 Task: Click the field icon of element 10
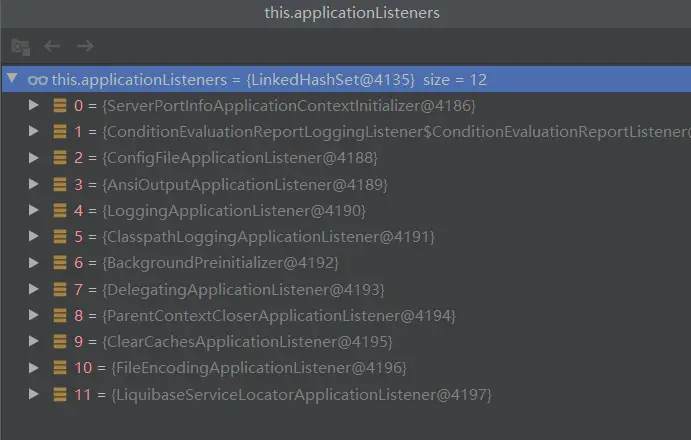pos(60,368)
